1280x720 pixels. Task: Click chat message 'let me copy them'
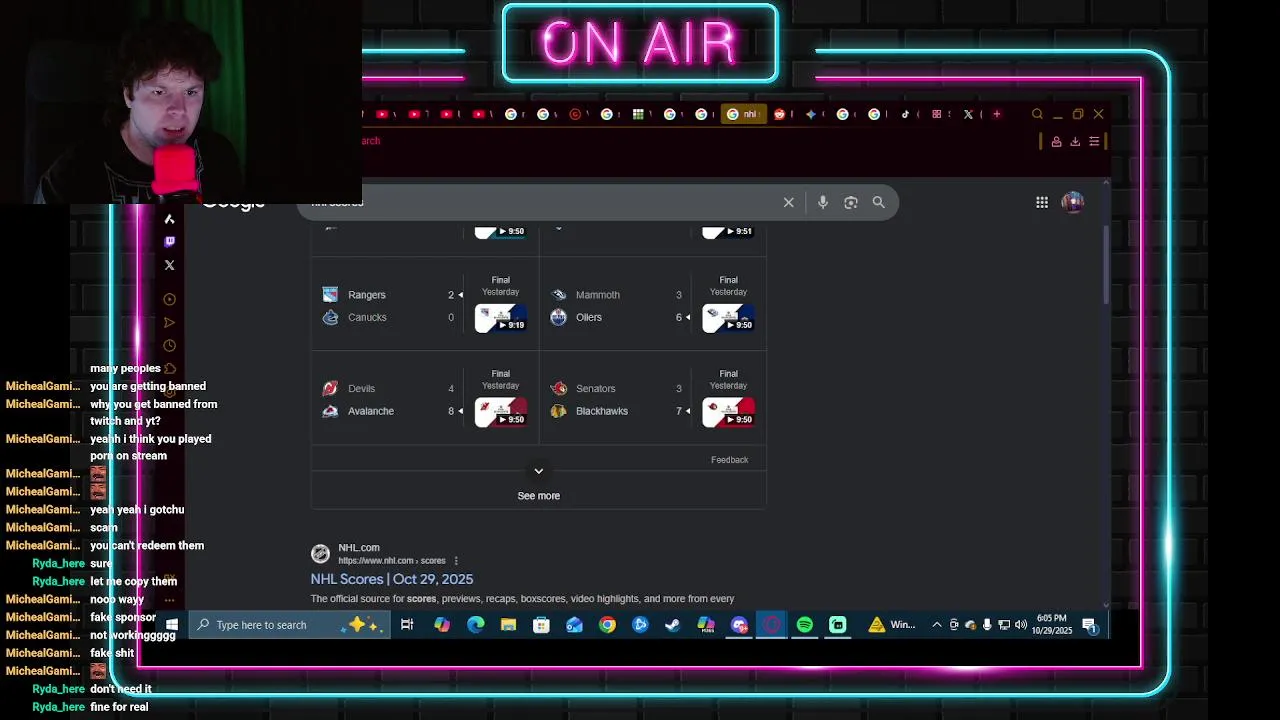tap(134, 581)
